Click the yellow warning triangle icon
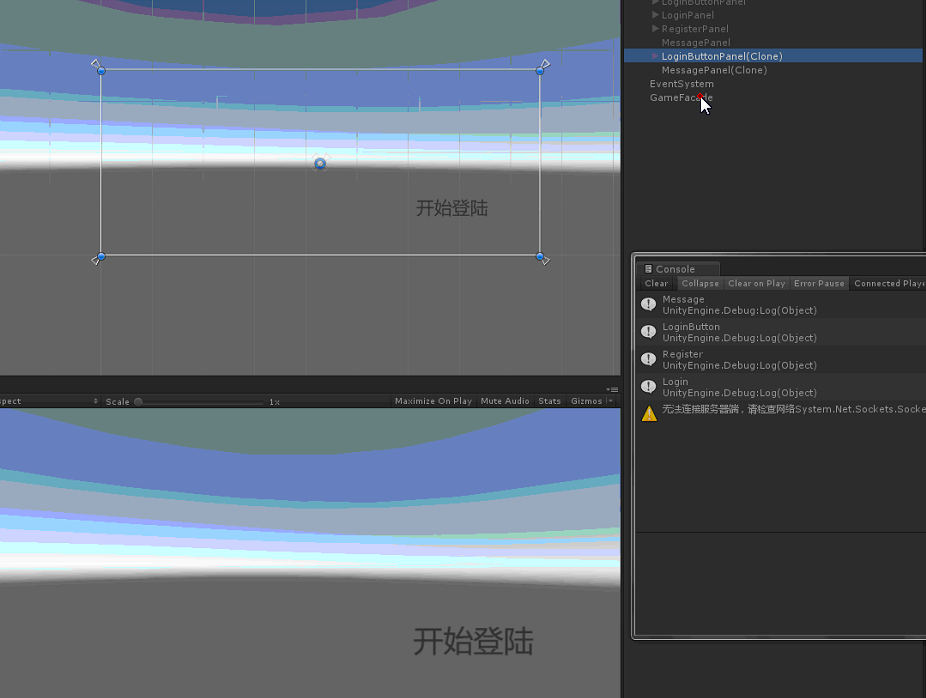The width and height of the screenshot is (926, 698). coord(649,413)
